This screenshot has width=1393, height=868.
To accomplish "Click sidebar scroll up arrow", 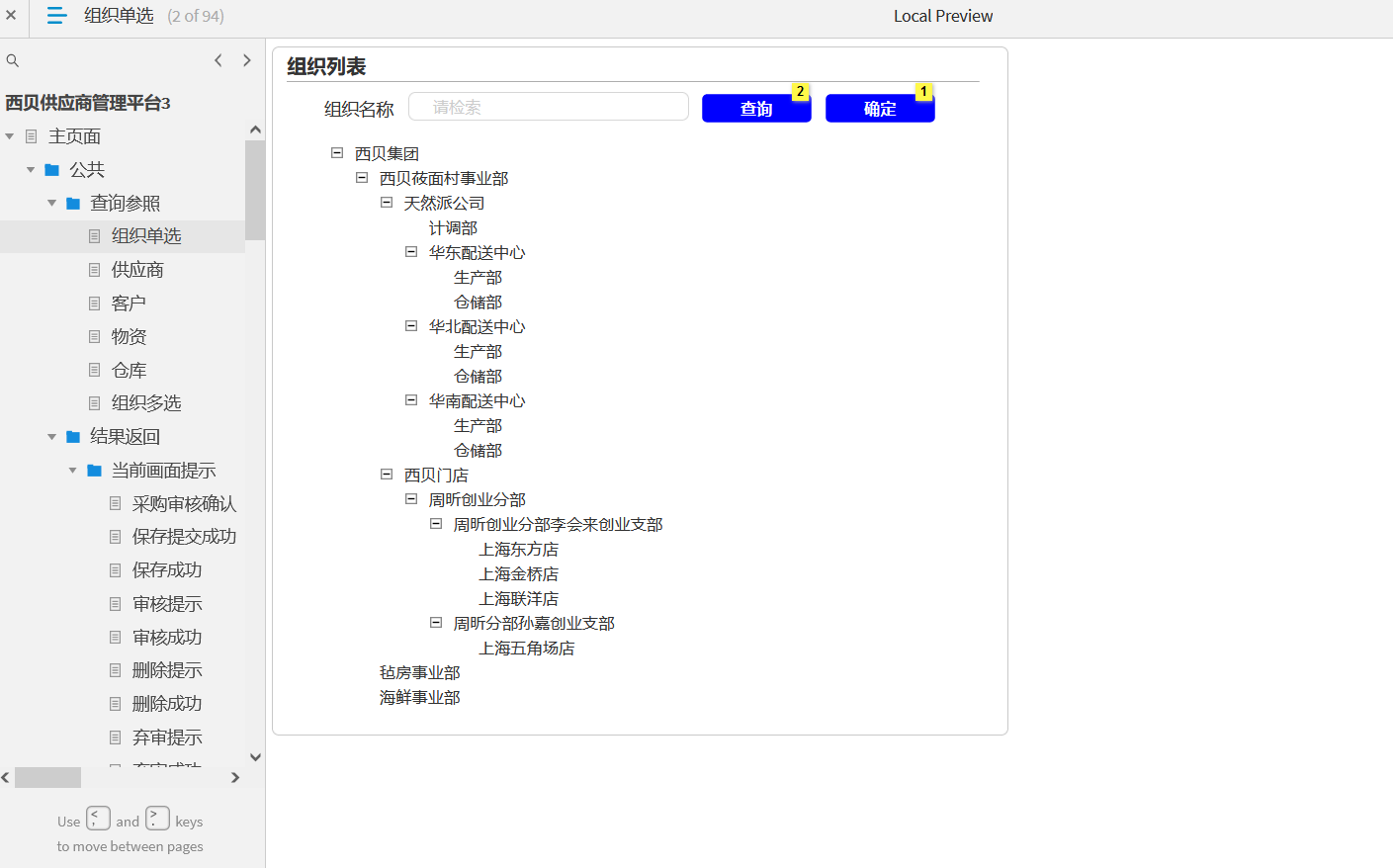I will click(255, 130).
